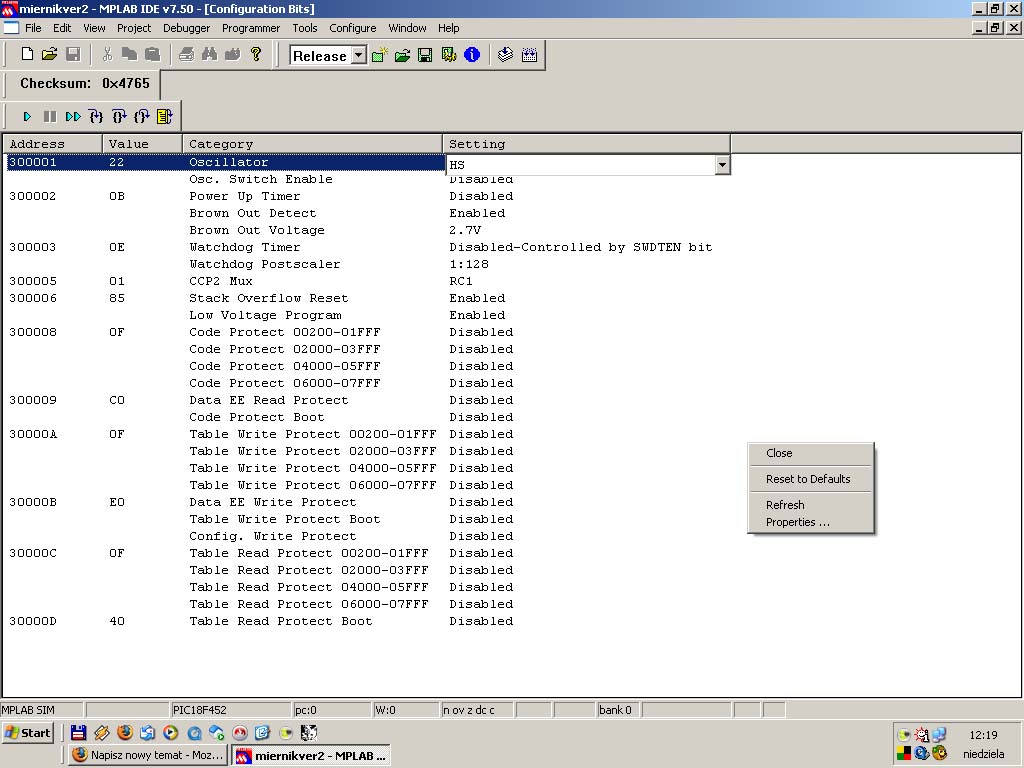Click the Save Workspace green floppy icon
Image resolution: width=1024 pixels, height=768 pixels.
coord(425,55)
